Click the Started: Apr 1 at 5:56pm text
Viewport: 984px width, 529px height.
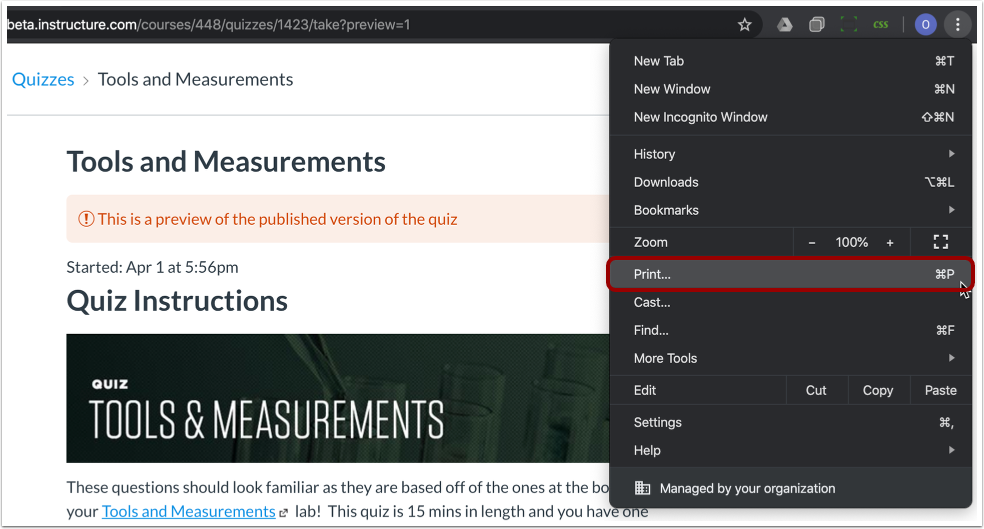[152, 267]
